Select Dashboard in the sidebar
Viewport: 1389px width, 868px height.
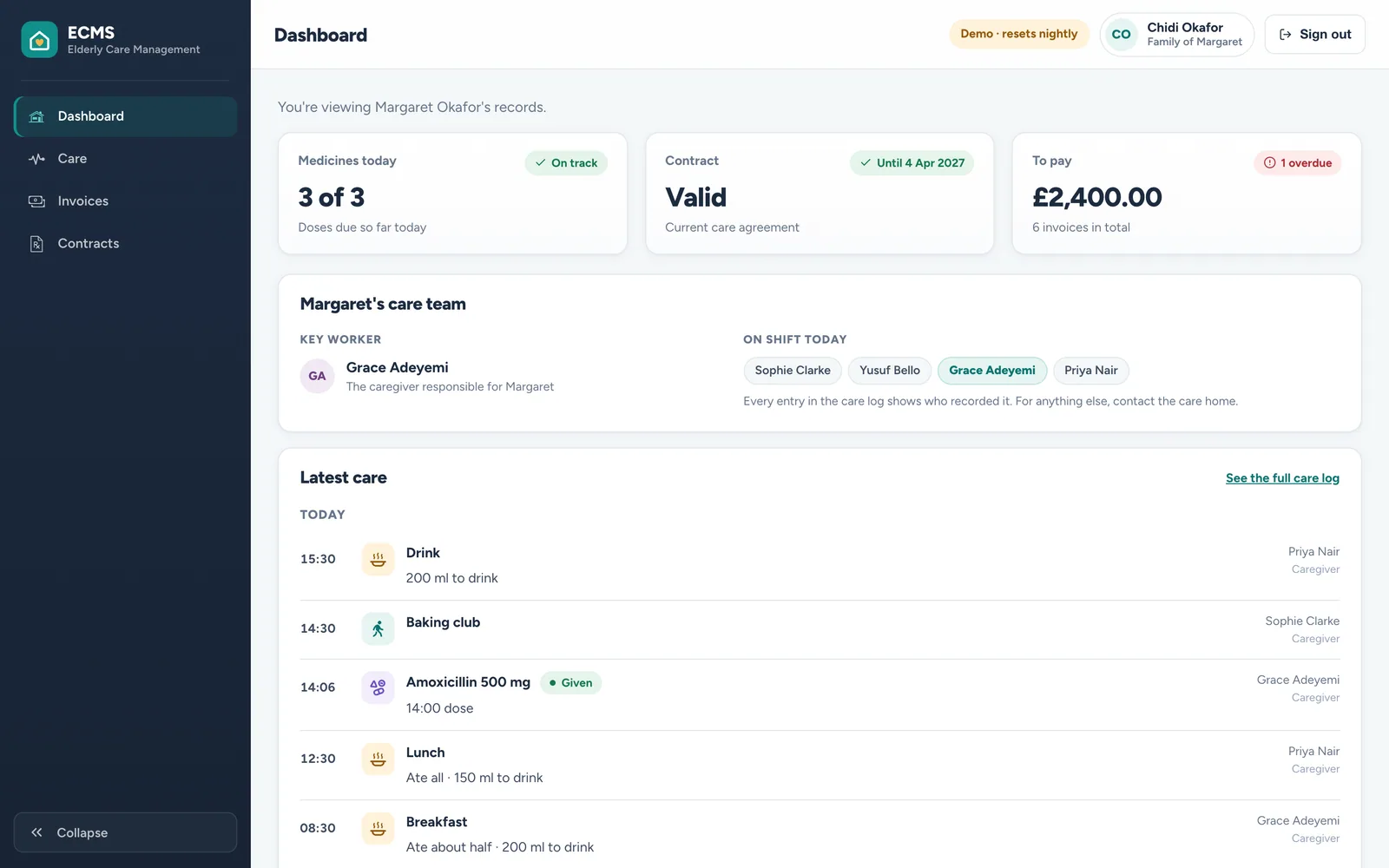[x=125, y=116]
